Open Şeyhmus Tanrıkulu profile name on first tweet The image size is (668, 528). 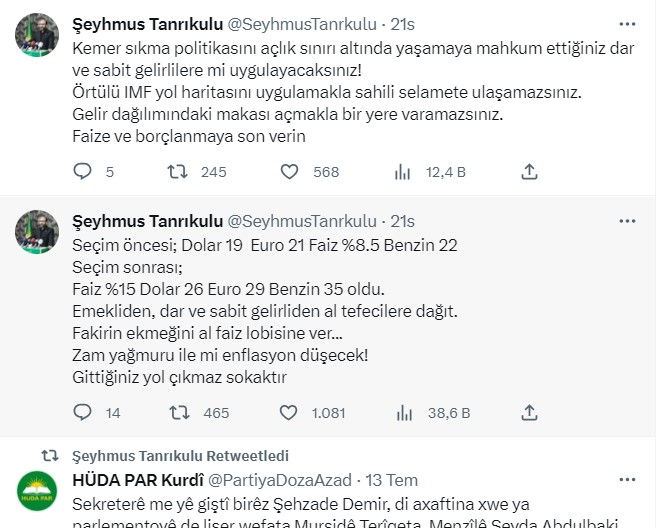tap(147, 22)
